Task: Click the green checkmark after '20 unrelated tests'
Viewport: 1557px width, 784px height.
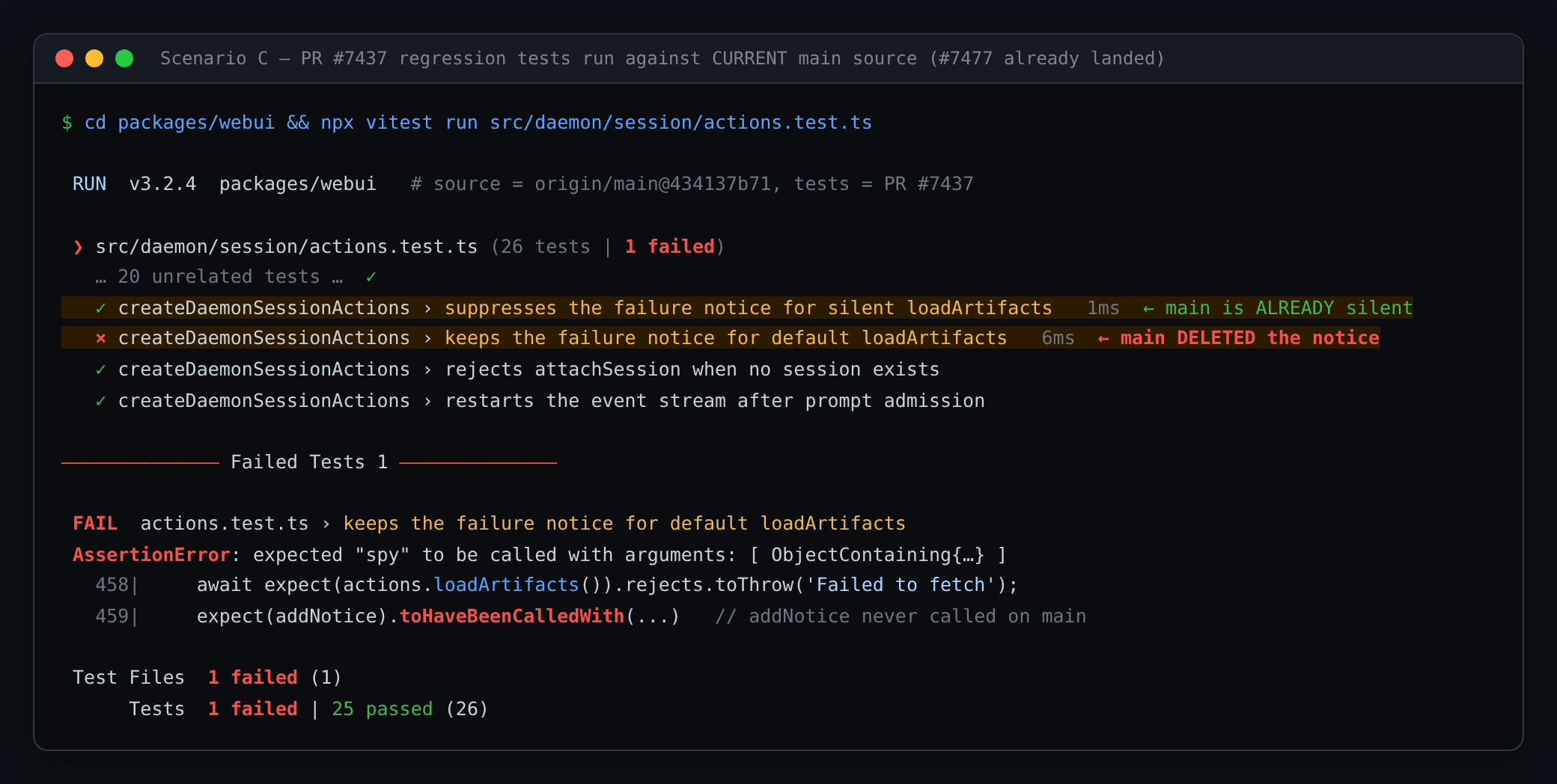Action: [371, 277]
